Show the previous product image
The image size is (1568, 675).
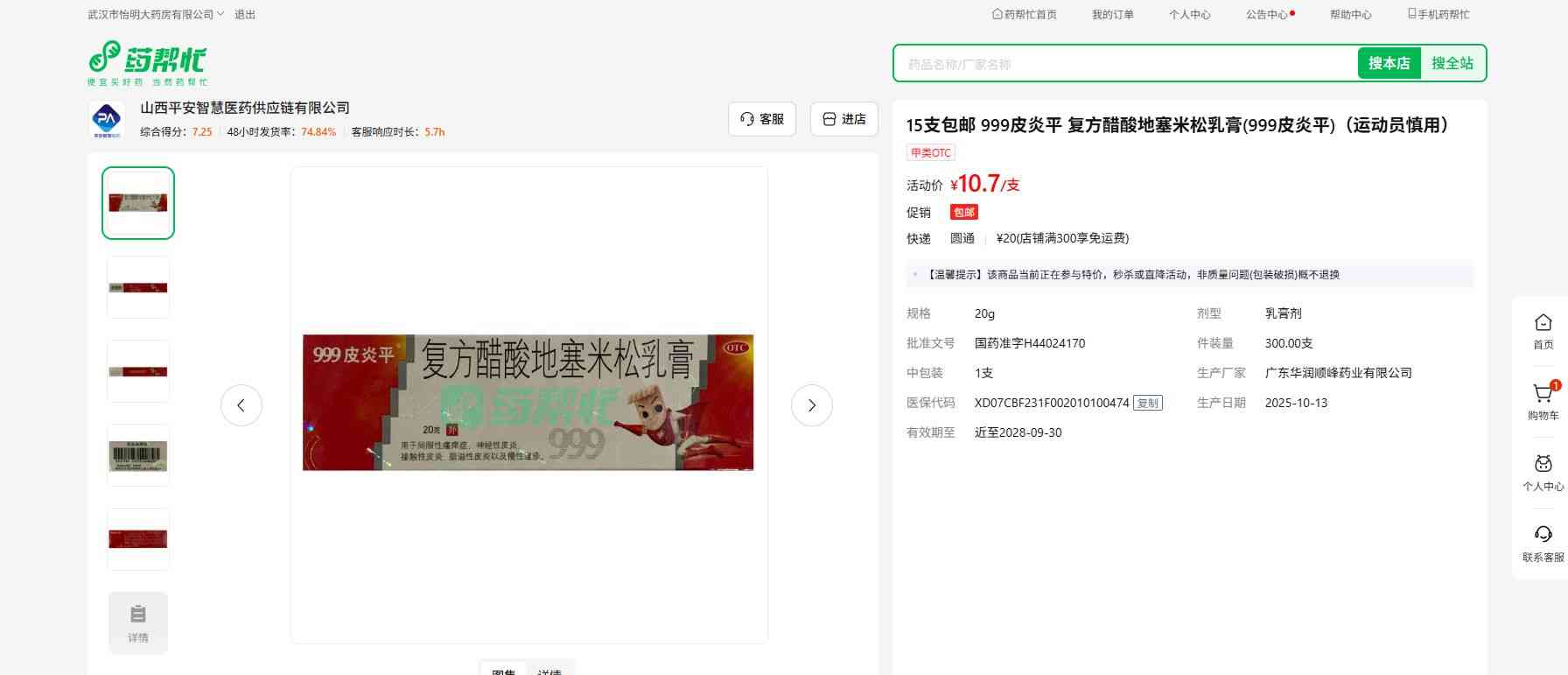(x=241, y=405)
